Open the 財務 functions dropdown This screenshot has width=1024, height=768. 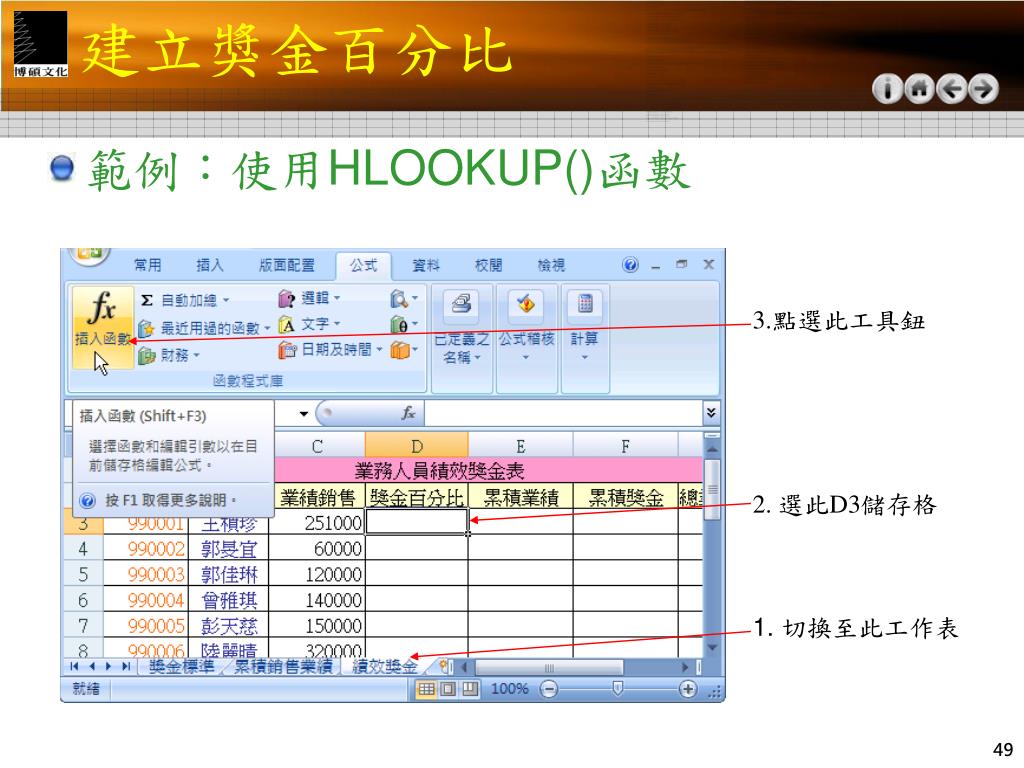click(x=168, y=355)
